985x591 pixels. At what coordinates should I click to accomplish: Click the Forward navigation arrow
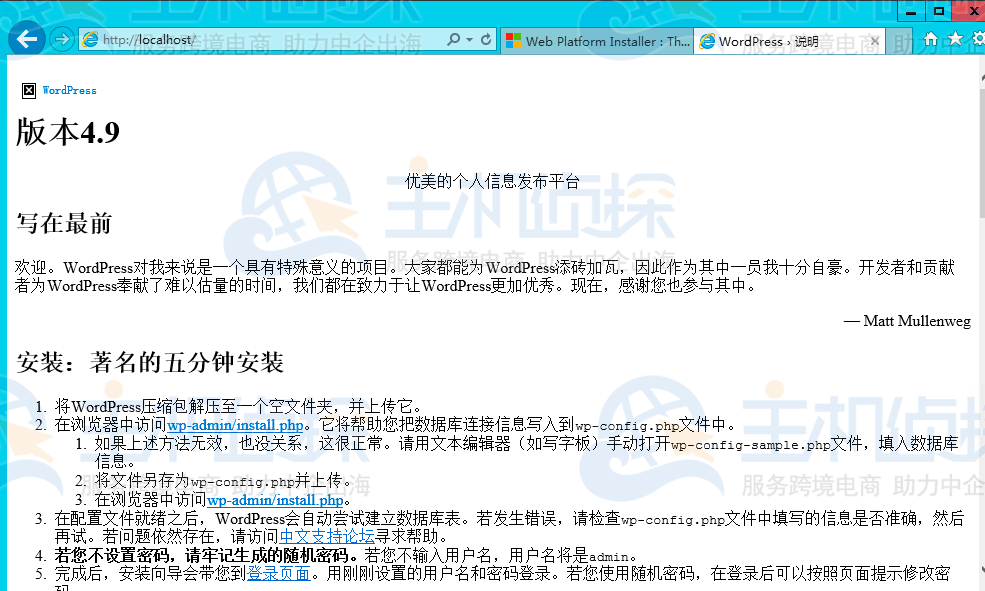[60, 40]
